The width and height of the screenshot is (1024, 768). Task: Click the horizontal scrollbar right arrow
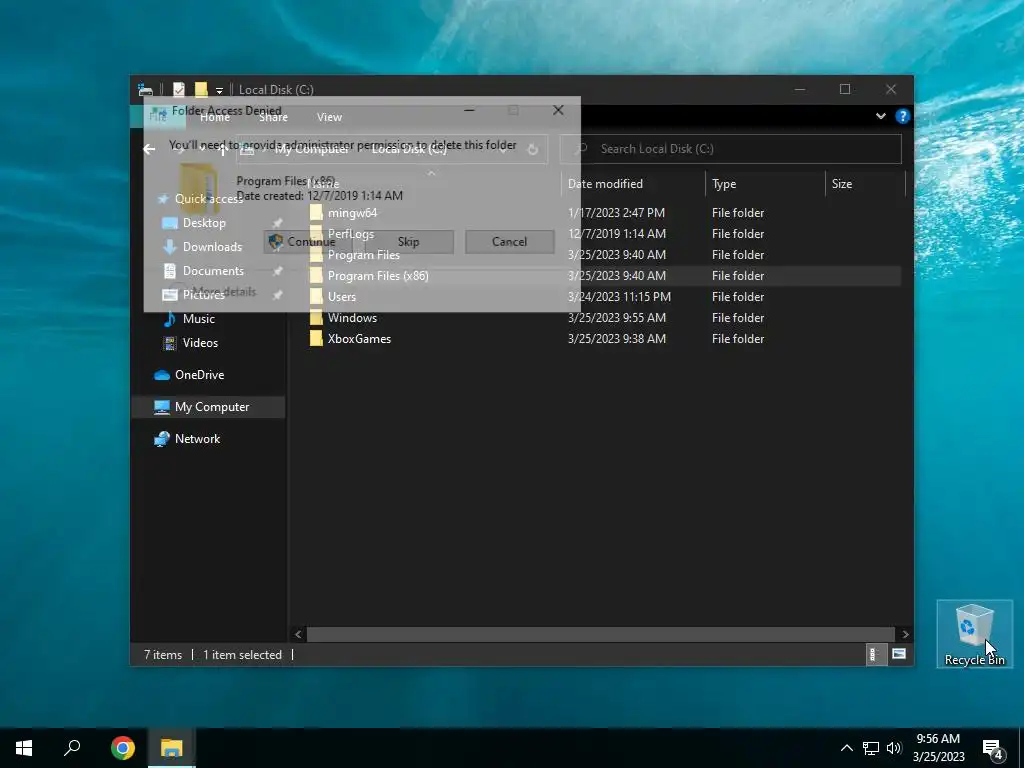[x=905, y=634]
